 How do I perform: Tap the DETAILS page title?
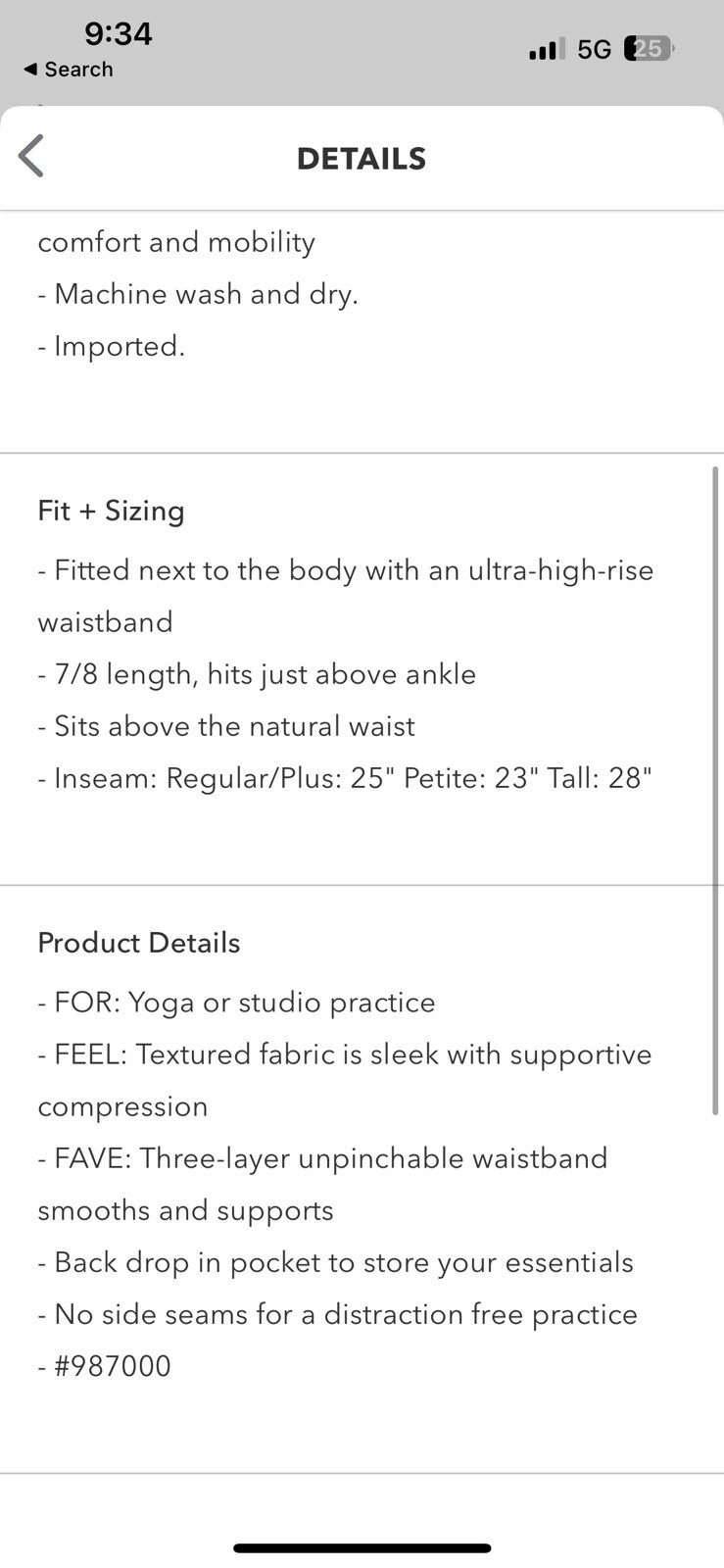[x=362, y=159]
